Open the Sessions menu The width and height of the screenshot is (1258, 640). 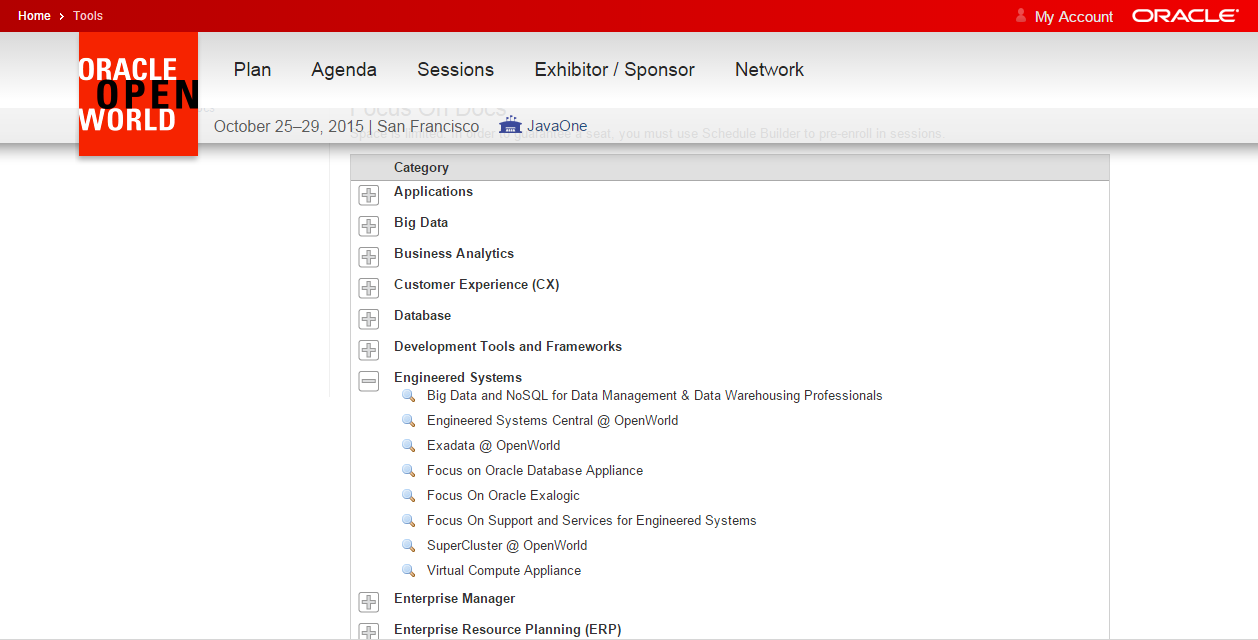click(456, 69)
